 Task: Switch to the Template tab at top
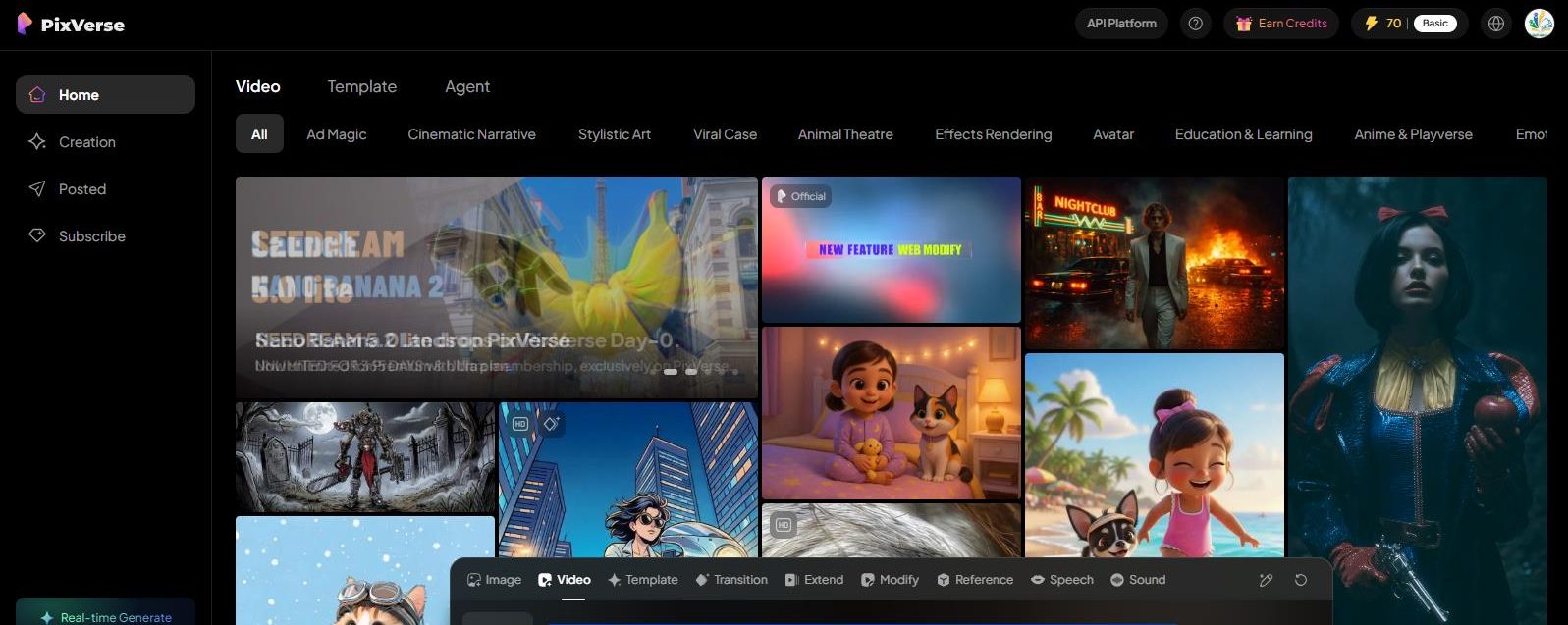point(361,86)
